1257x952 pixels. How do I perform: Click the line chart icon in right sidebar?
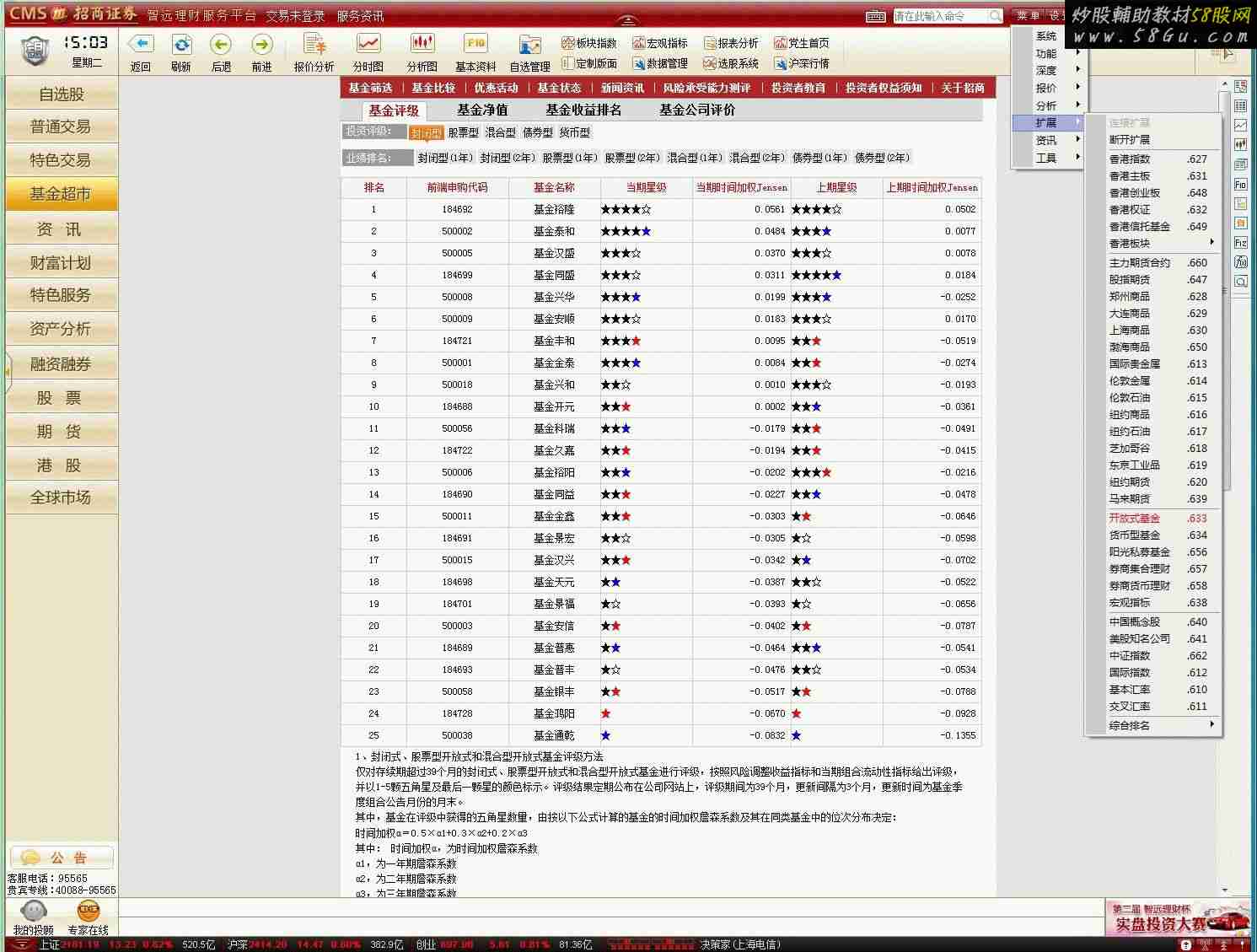click(x=1240, y=125)
